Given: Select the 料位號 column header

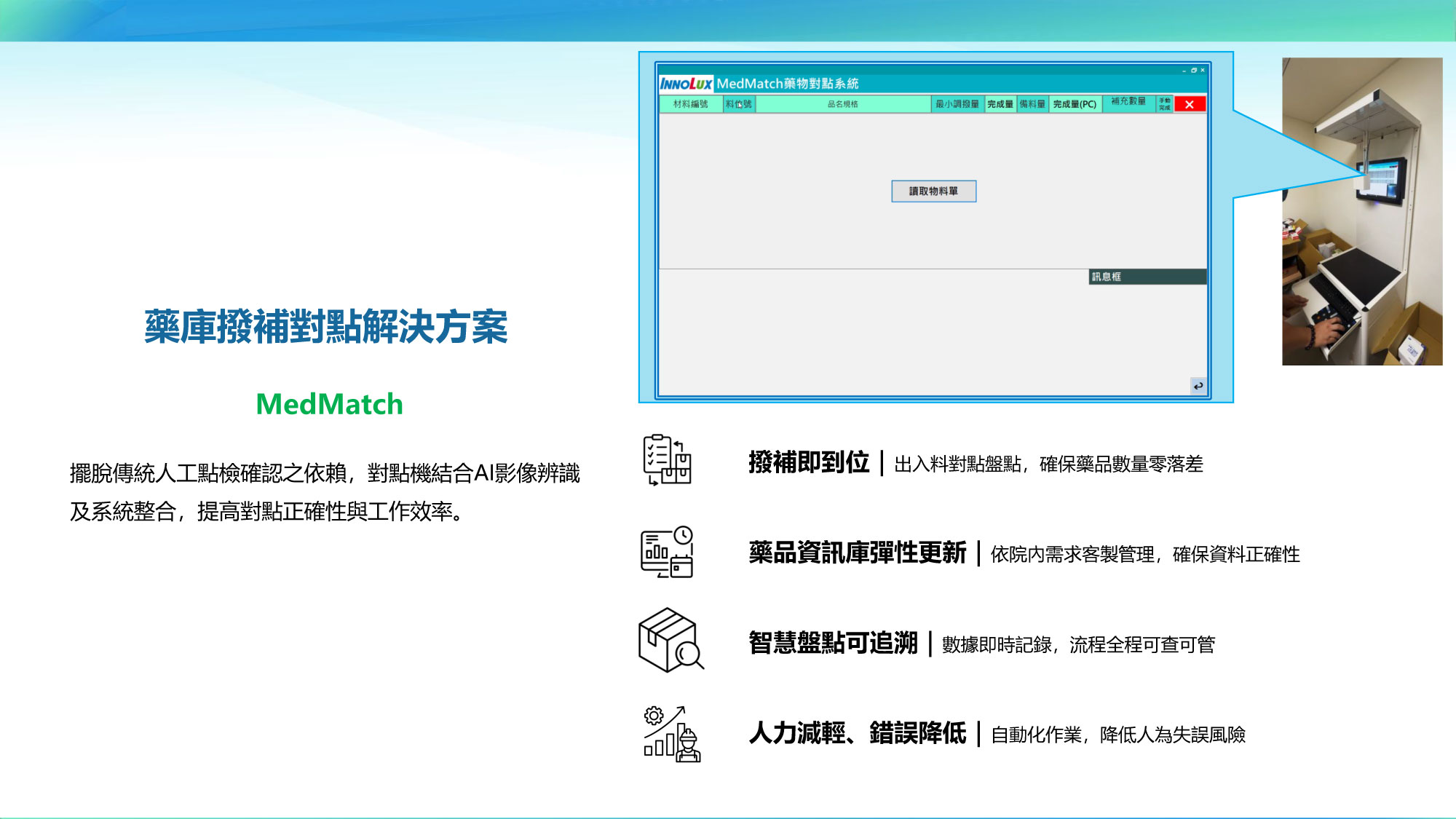Looking at the screenshot, I should (739, 104).
